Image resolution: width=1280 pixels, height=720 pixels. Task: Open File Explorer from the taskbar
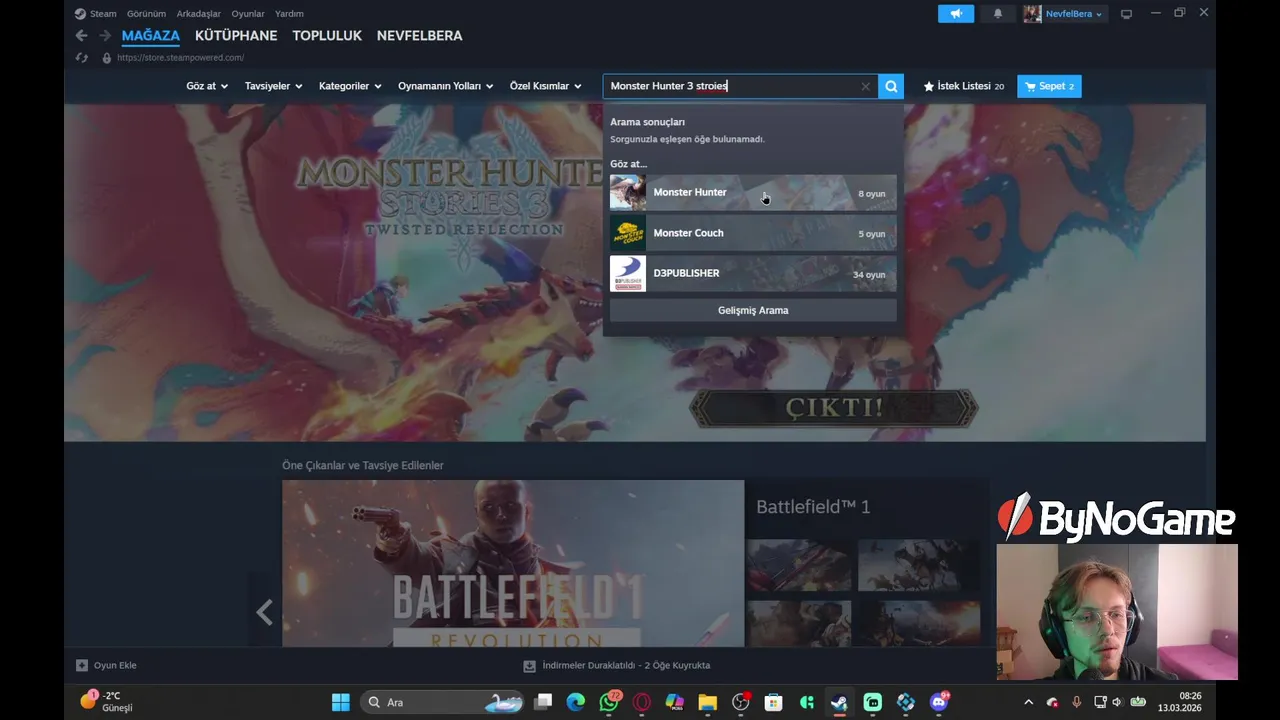click(707, 702)
